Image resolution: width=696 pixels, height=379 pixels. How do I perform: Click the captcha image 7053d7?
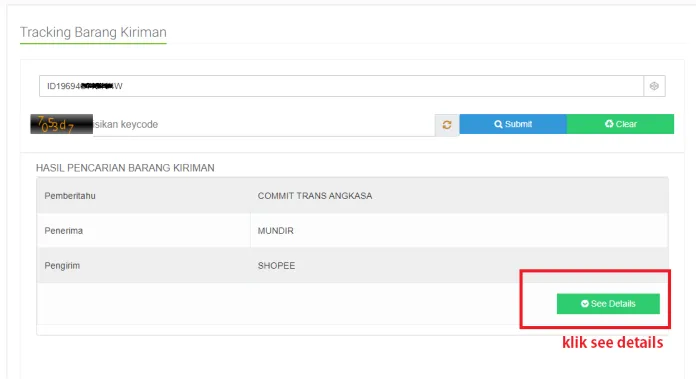tap(62, 124)
